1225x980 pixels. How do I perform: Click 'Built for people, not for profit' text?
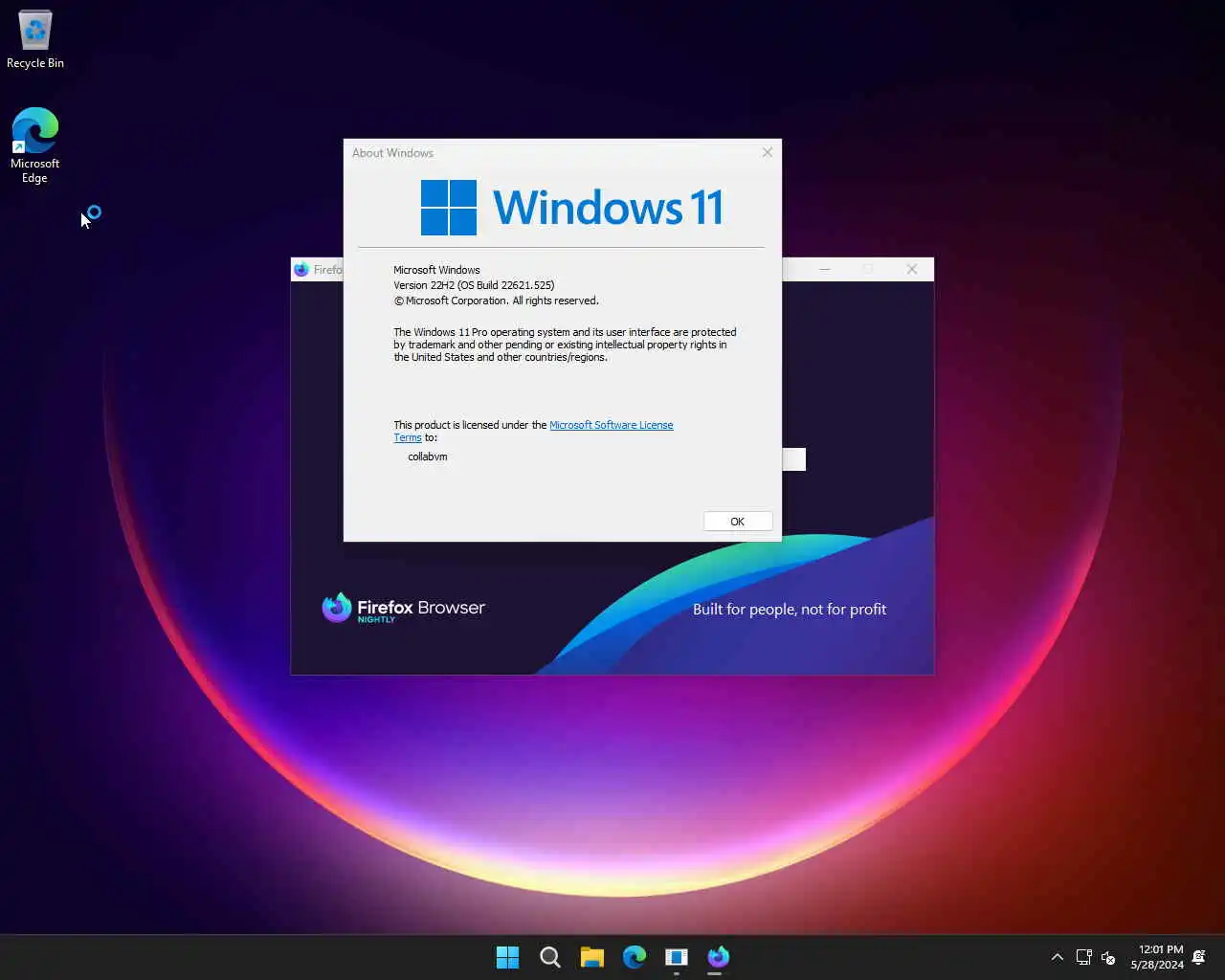pos(790,610)
